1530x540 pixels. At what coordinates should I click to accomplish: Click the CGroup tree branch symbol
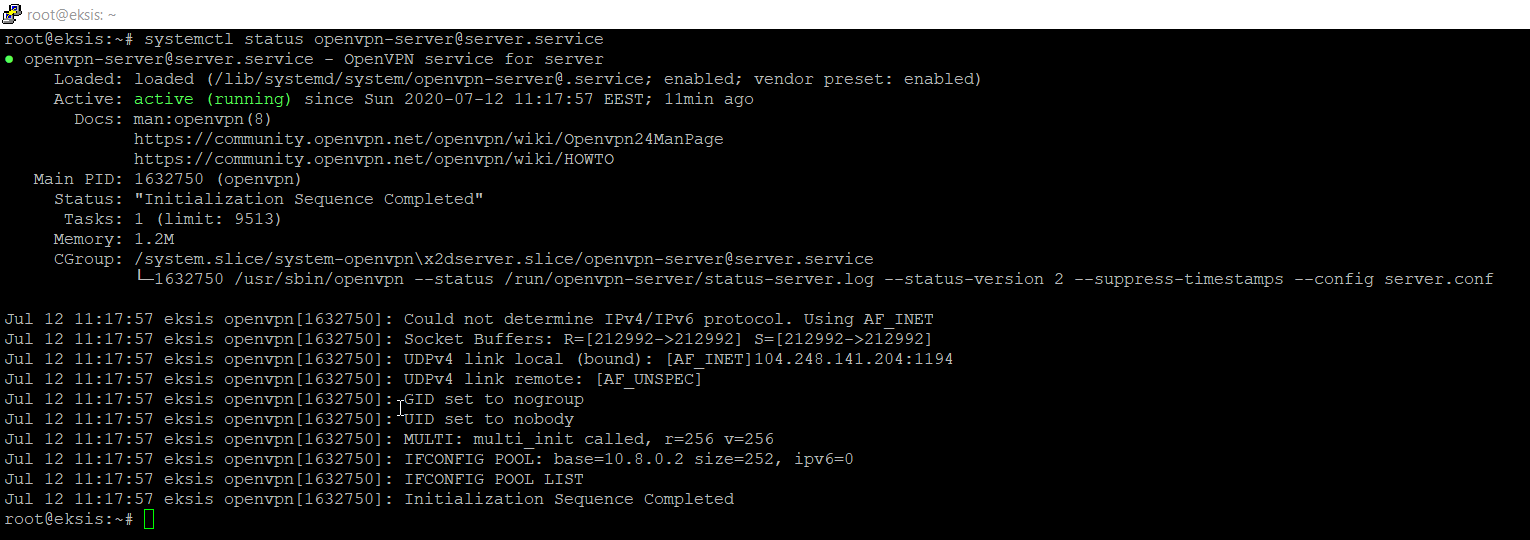tap(144, 279)
